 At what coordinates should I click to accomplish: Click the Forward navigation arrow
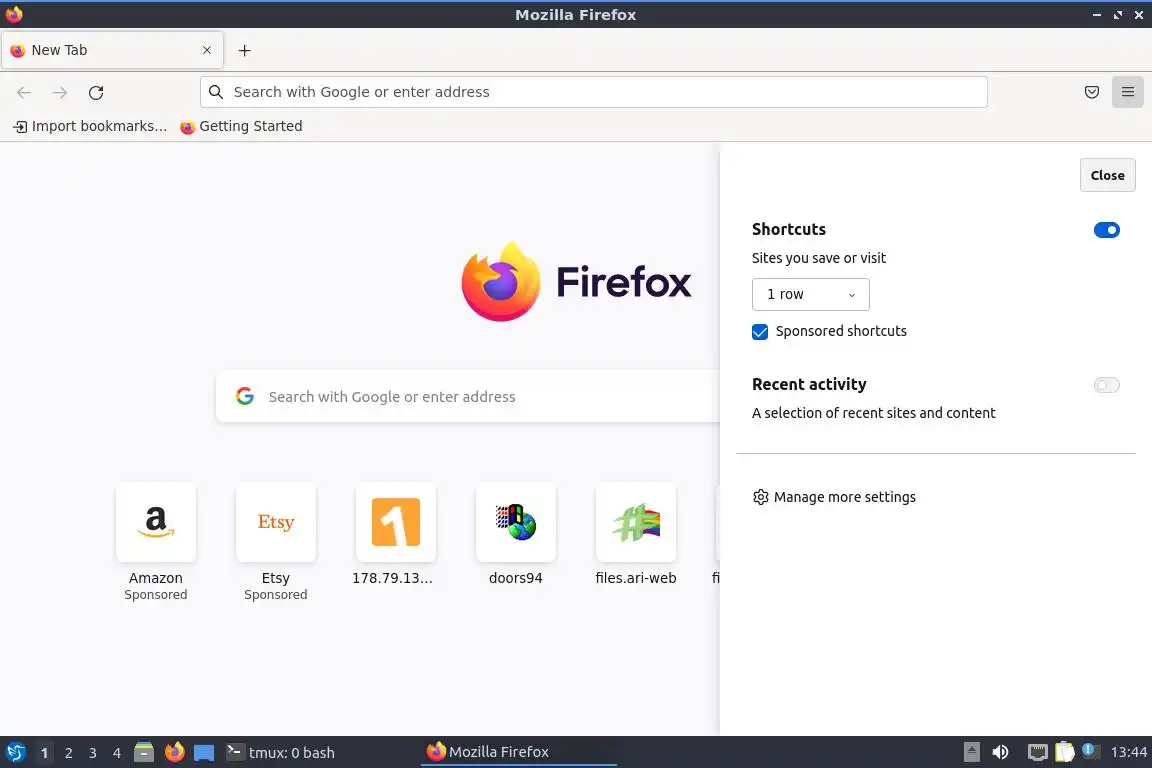(x=60, y=93)
